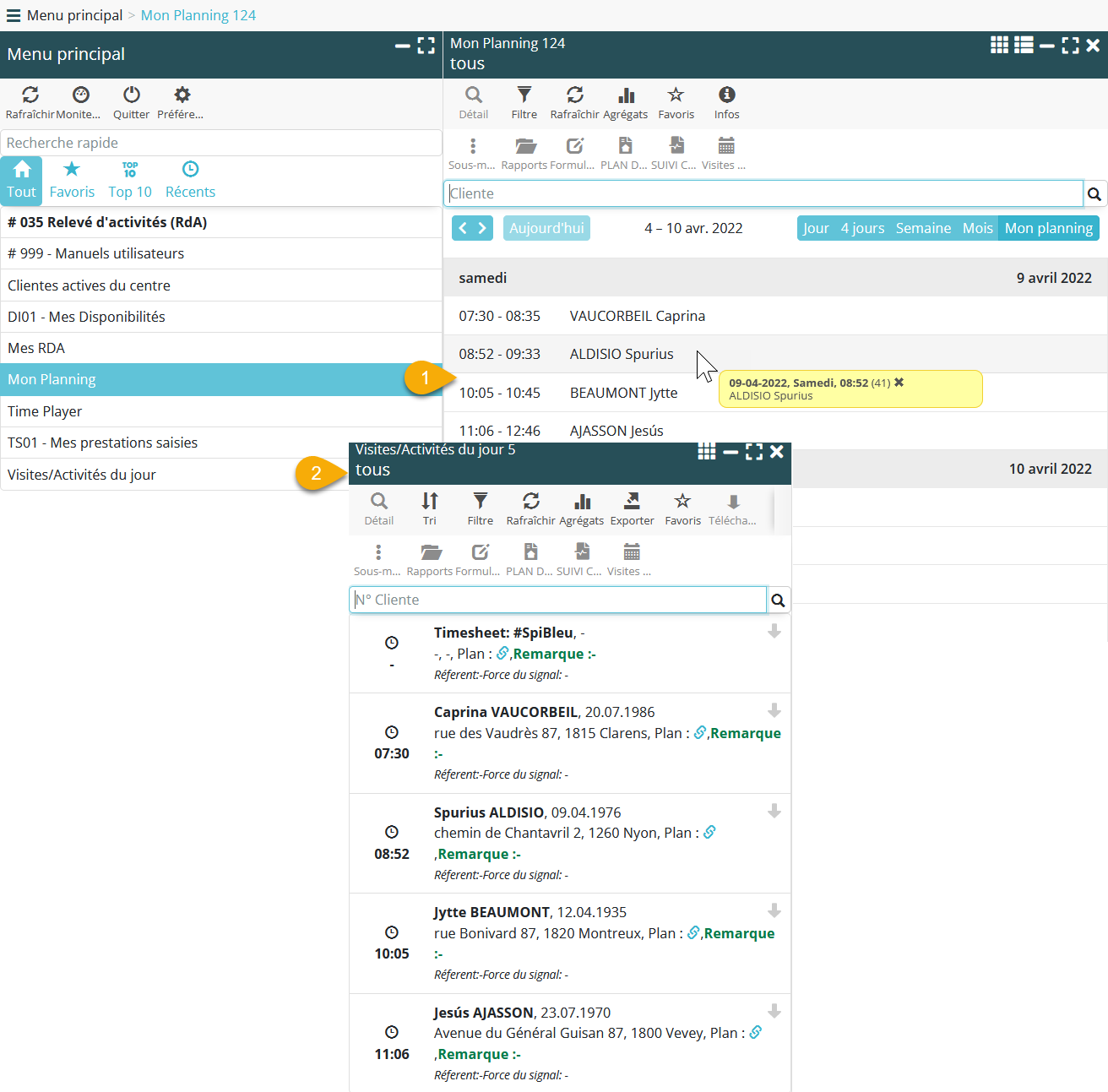This screenshot has height=1092, width=1108.
Task: Click Infos icon in Mon Planning toolbar
Action: (726, 95)
